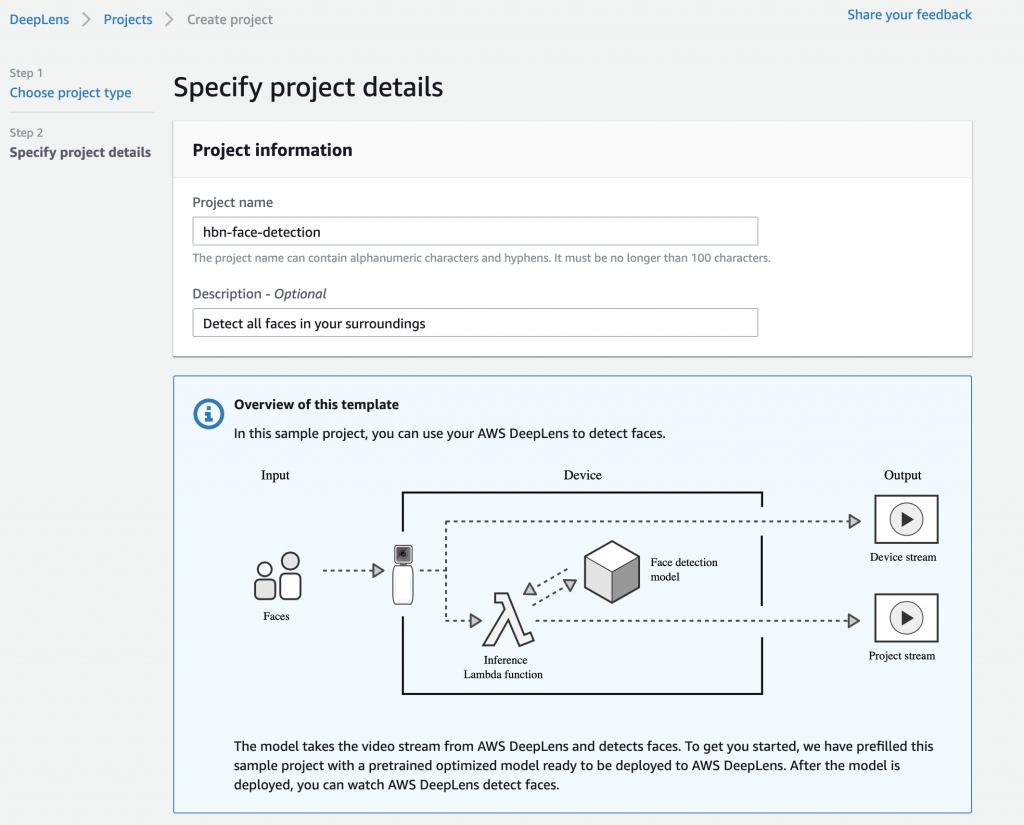Viewport: 1024px width, 825px height.
Task: Click the Create project breadcrumb text
Action: point(230,20)
